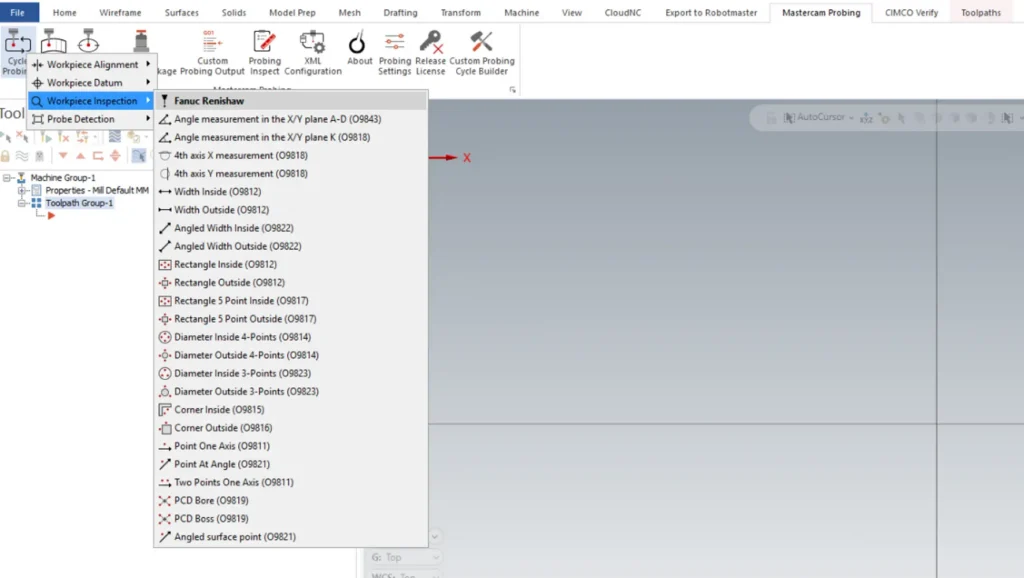Open Probing Settings

coord(394,53)
